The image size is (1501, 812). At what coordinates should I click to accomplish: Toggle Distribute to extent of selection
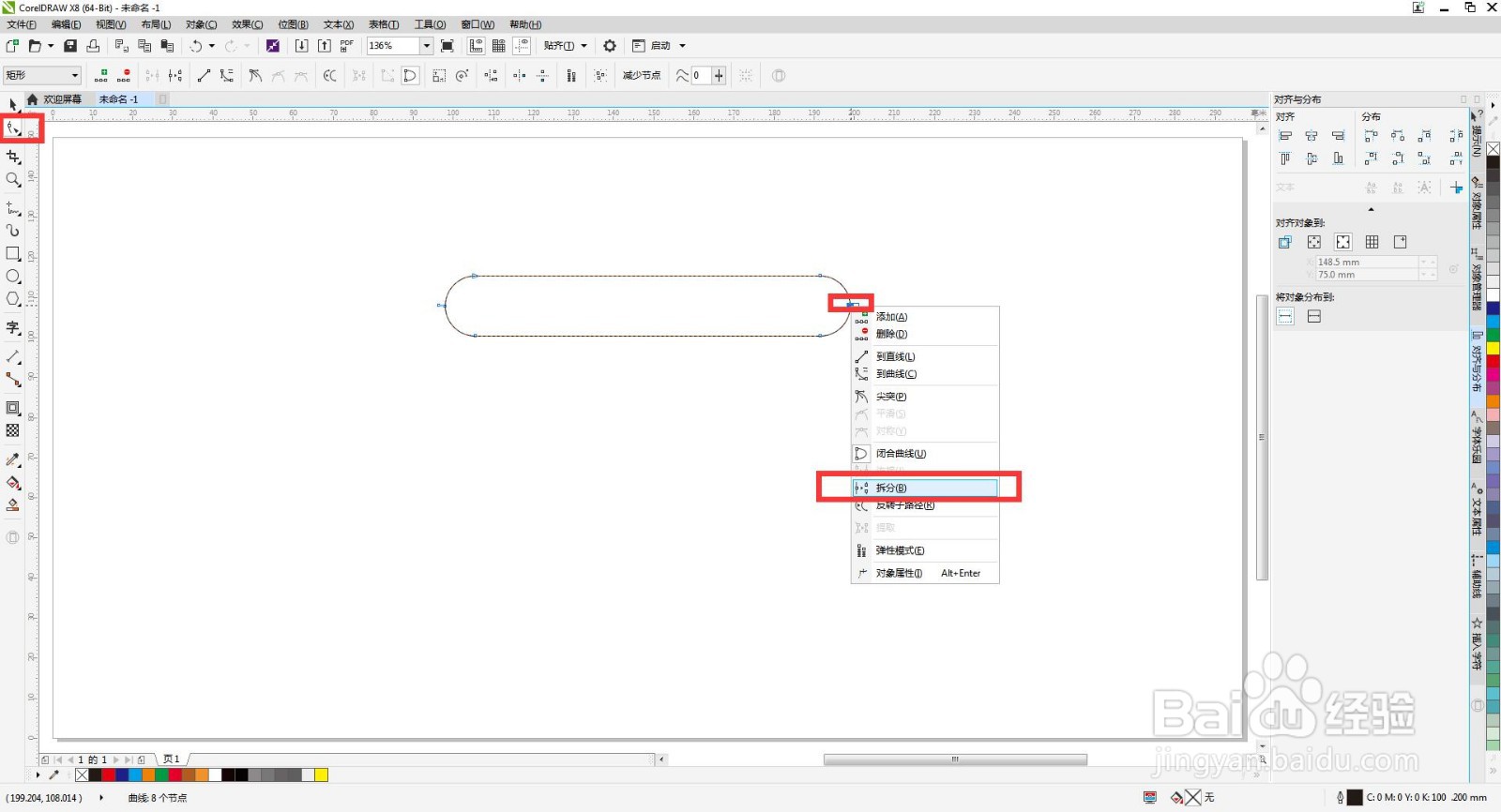[x=1285, y=317]
